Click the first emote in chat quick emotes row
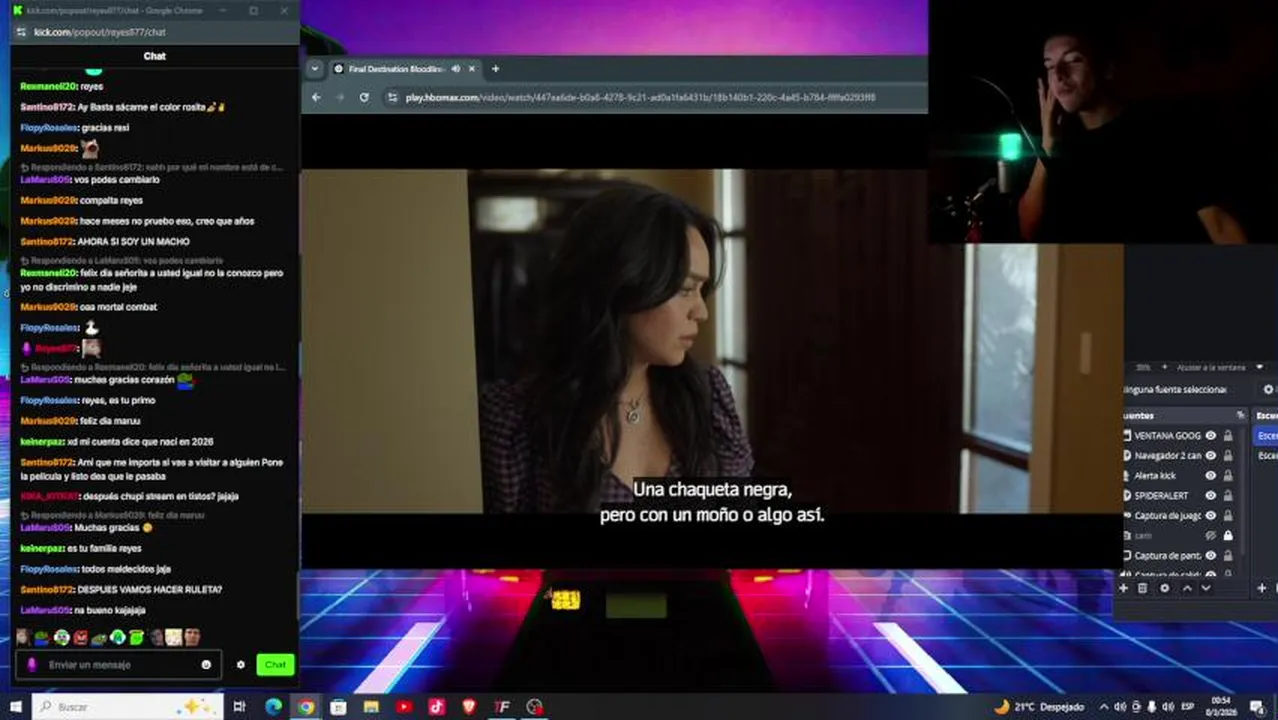This screenshot has width=1278, height=720. point(23,637)
